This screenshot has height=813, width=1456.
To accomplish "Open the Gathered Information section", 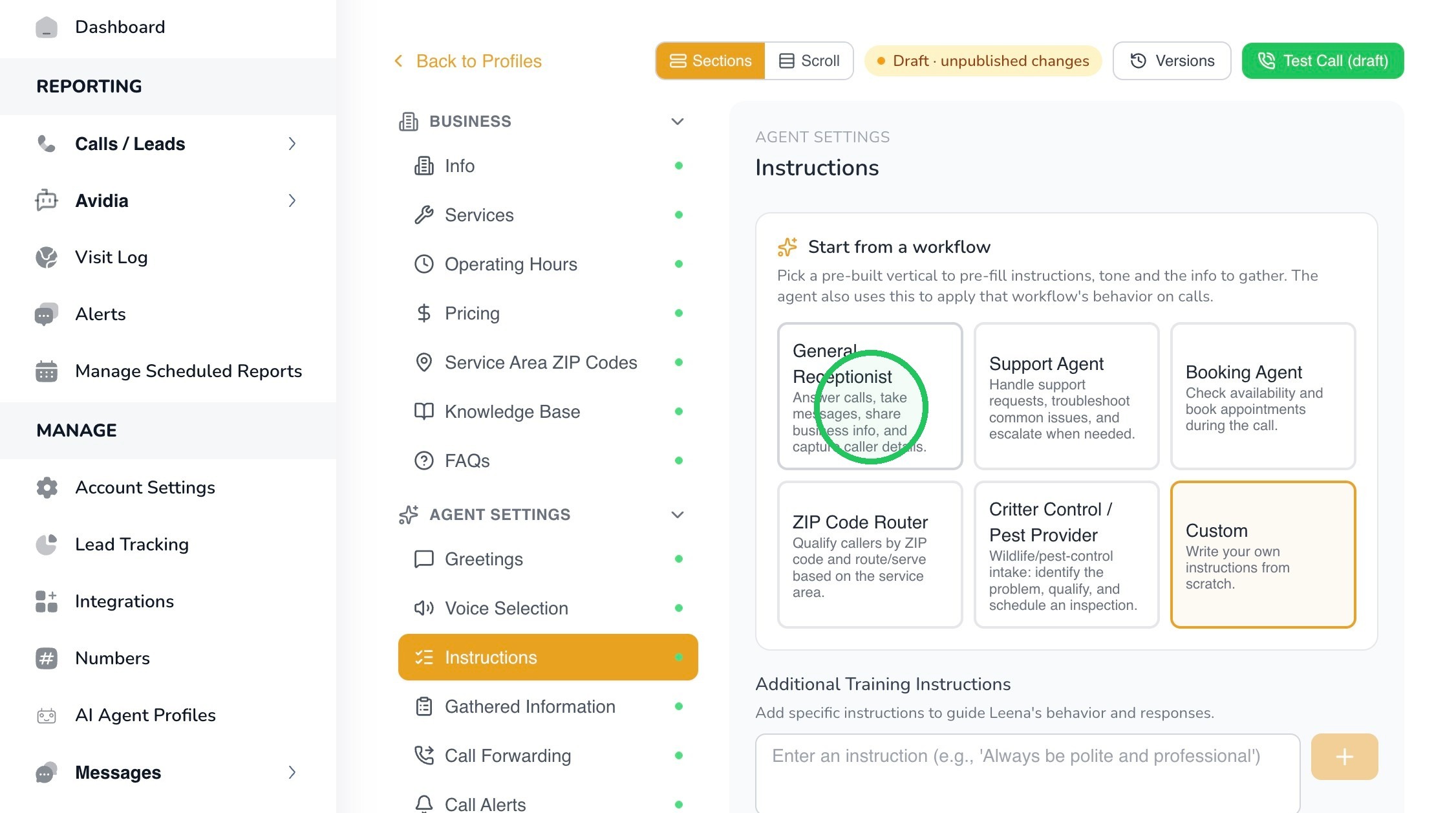I will click(x=548, y=707).
